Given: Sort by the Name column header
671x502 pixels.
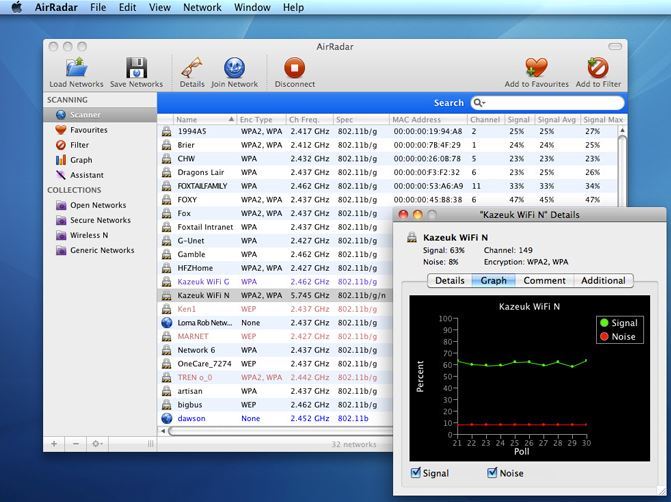Looking at the screenshot, I should 205,119.
